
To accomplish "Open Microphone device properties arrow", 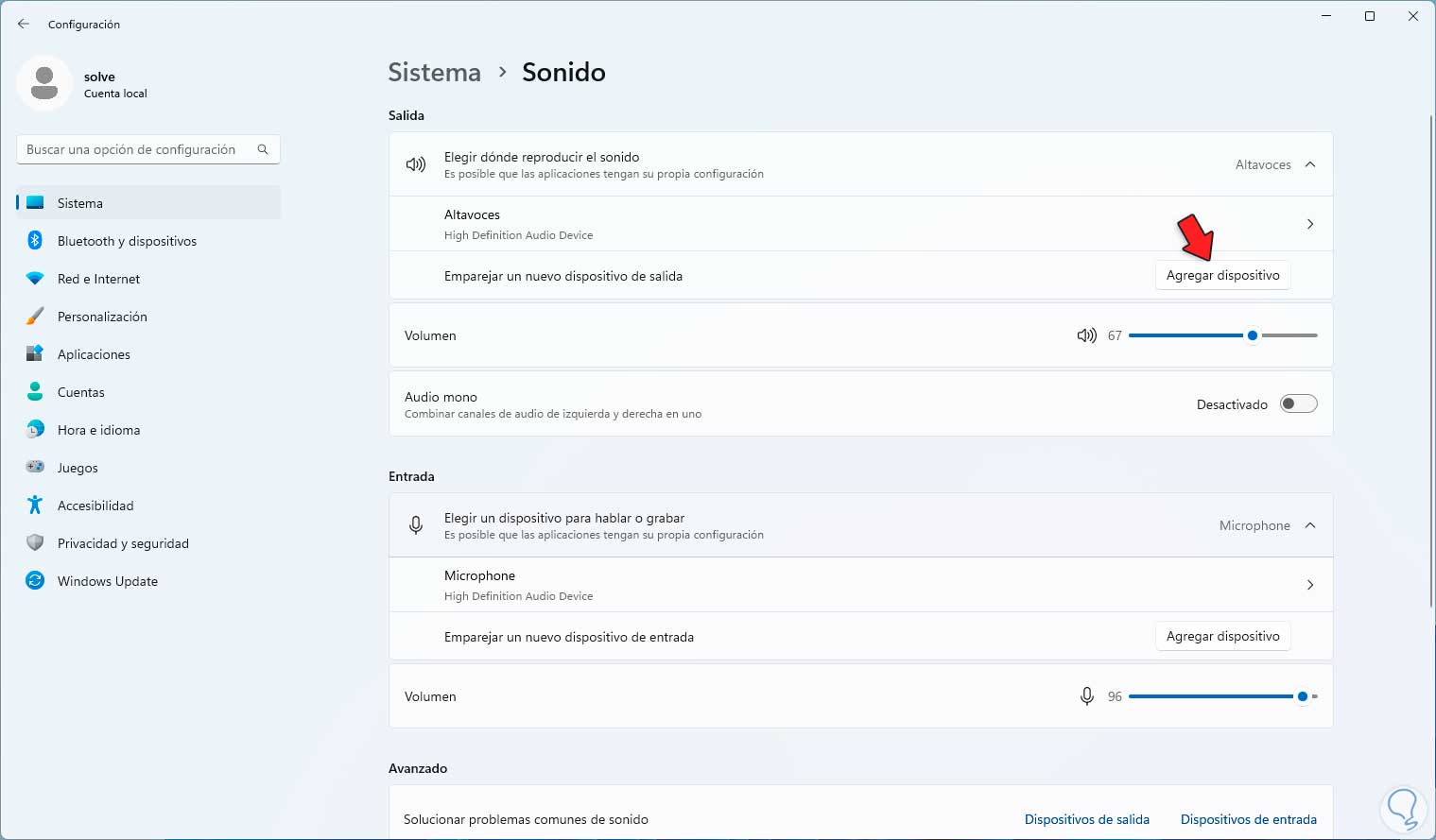I will tap(1310, 585).
